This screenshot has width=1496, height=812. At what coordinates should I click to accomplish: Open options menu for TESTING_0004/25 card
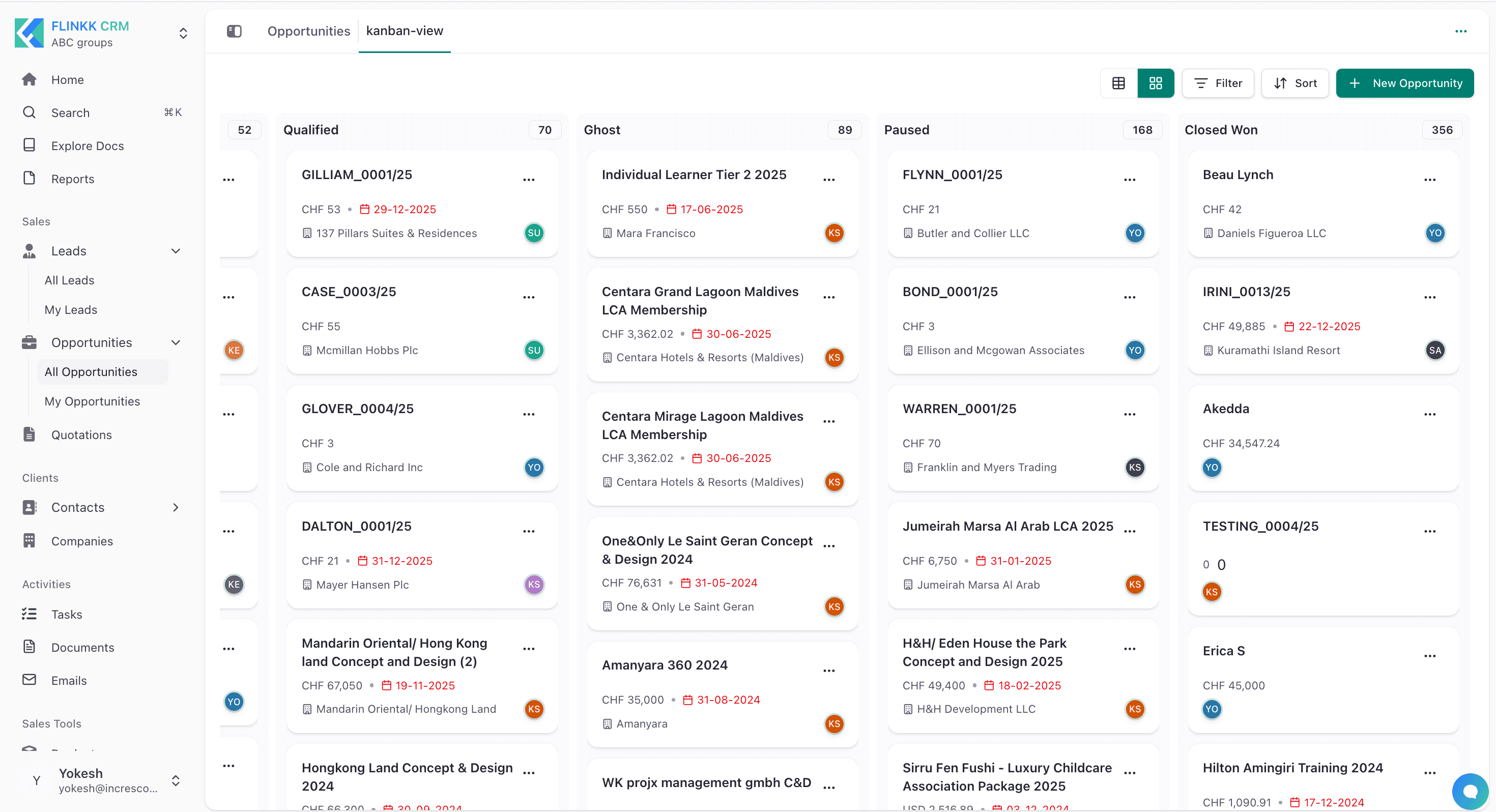click(1430, 532)
